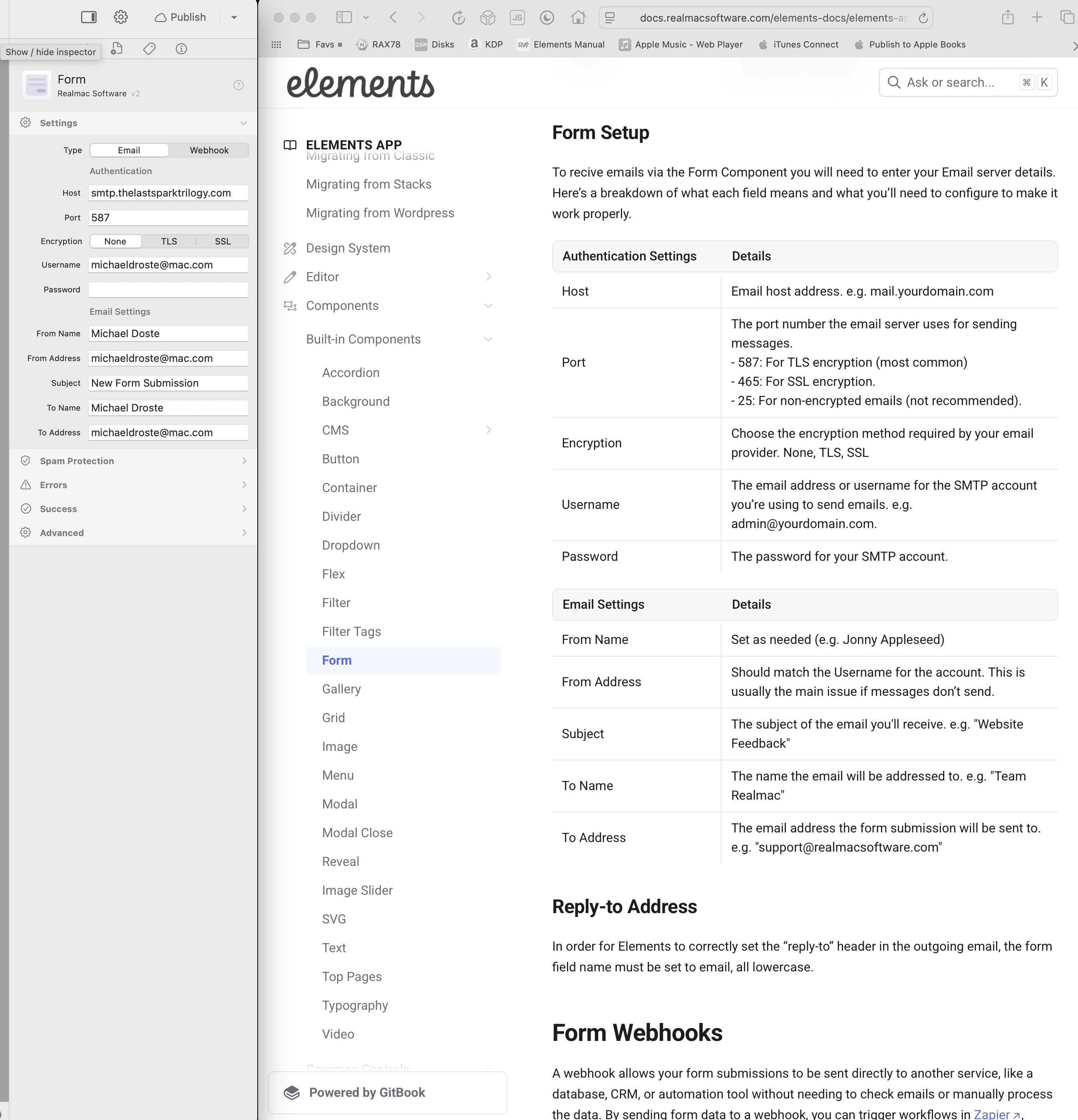Open Safari sidebar tab group dropdown

point(366,17)
